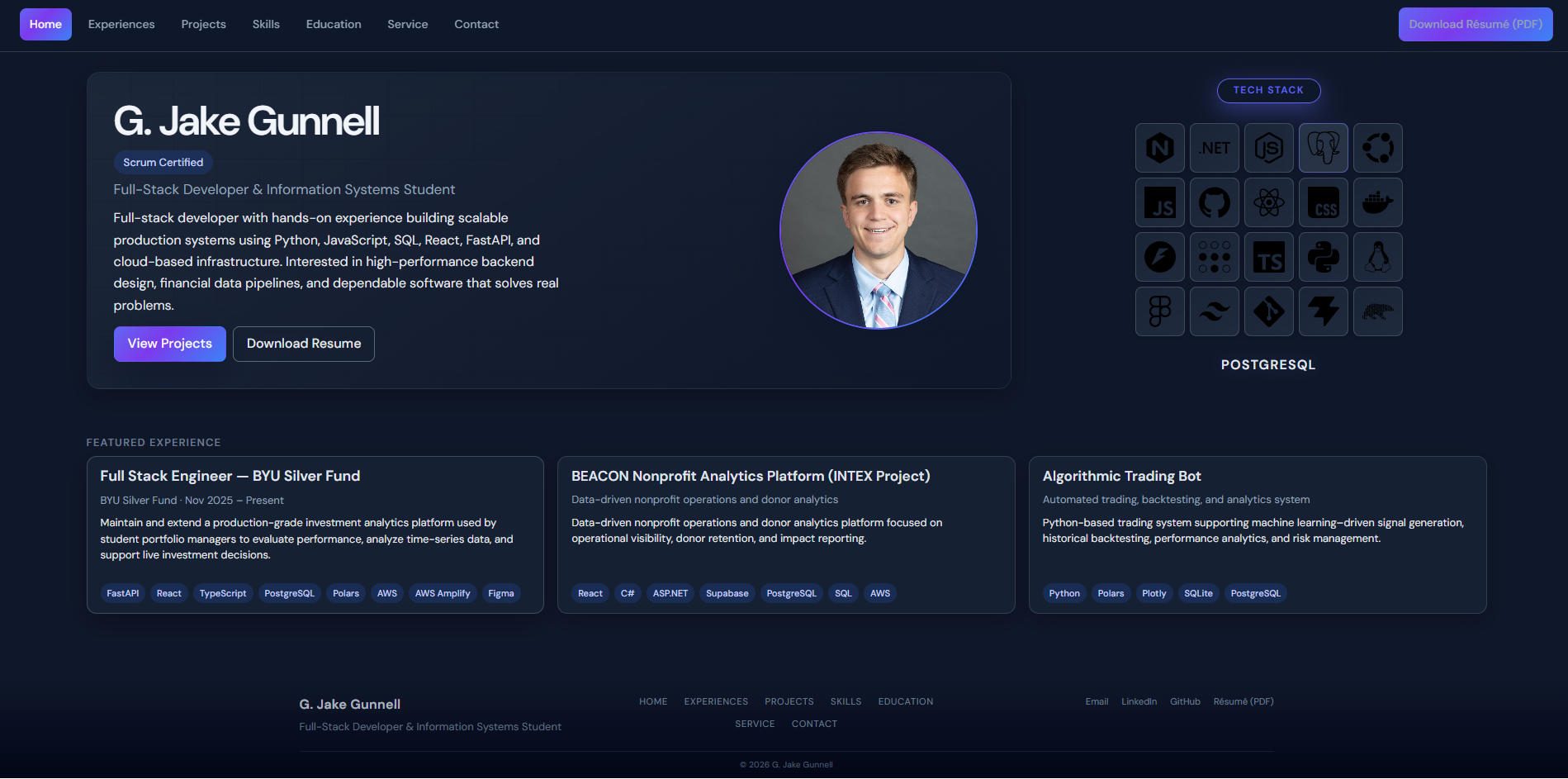Select the JavaScript JS square icon
The width and height of the screenshot is (1568, 779).
point(1159,202)
